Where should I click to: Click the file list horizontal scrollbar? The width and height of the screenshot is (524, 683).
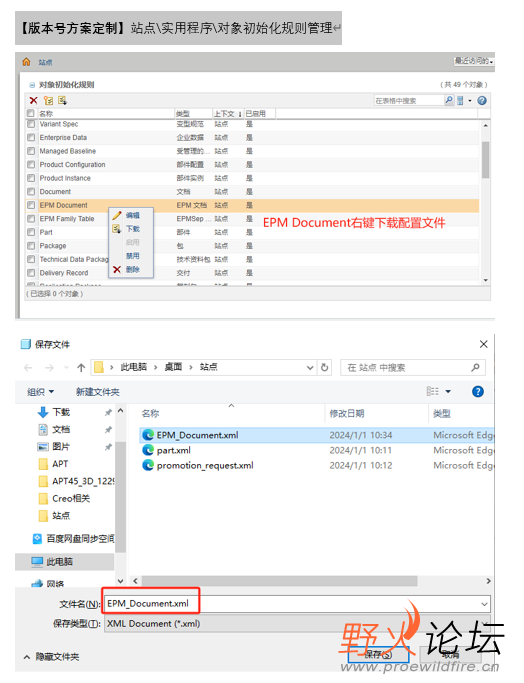coord(280,581)
